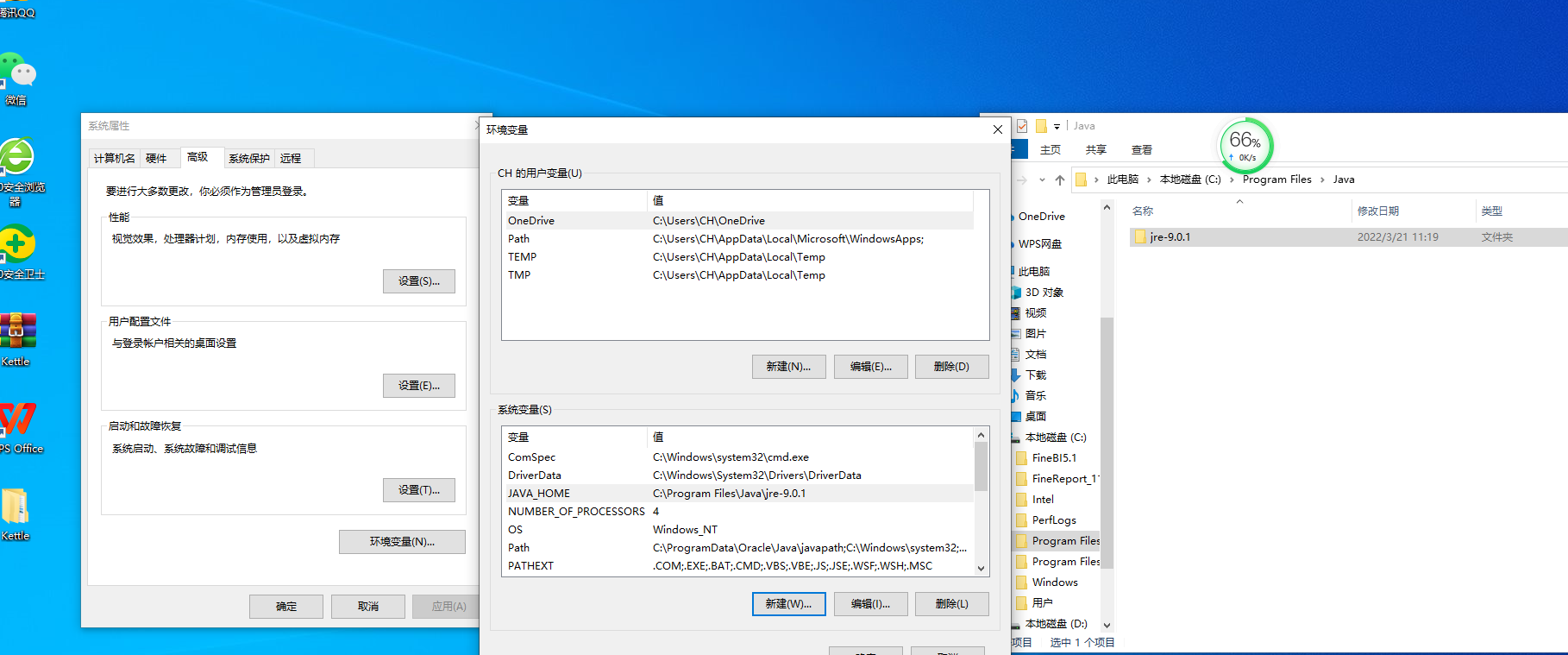Select the ComSpec system variable row
Image resolution: width=1568 pixels, height=655 pixels.
[738, 457]
